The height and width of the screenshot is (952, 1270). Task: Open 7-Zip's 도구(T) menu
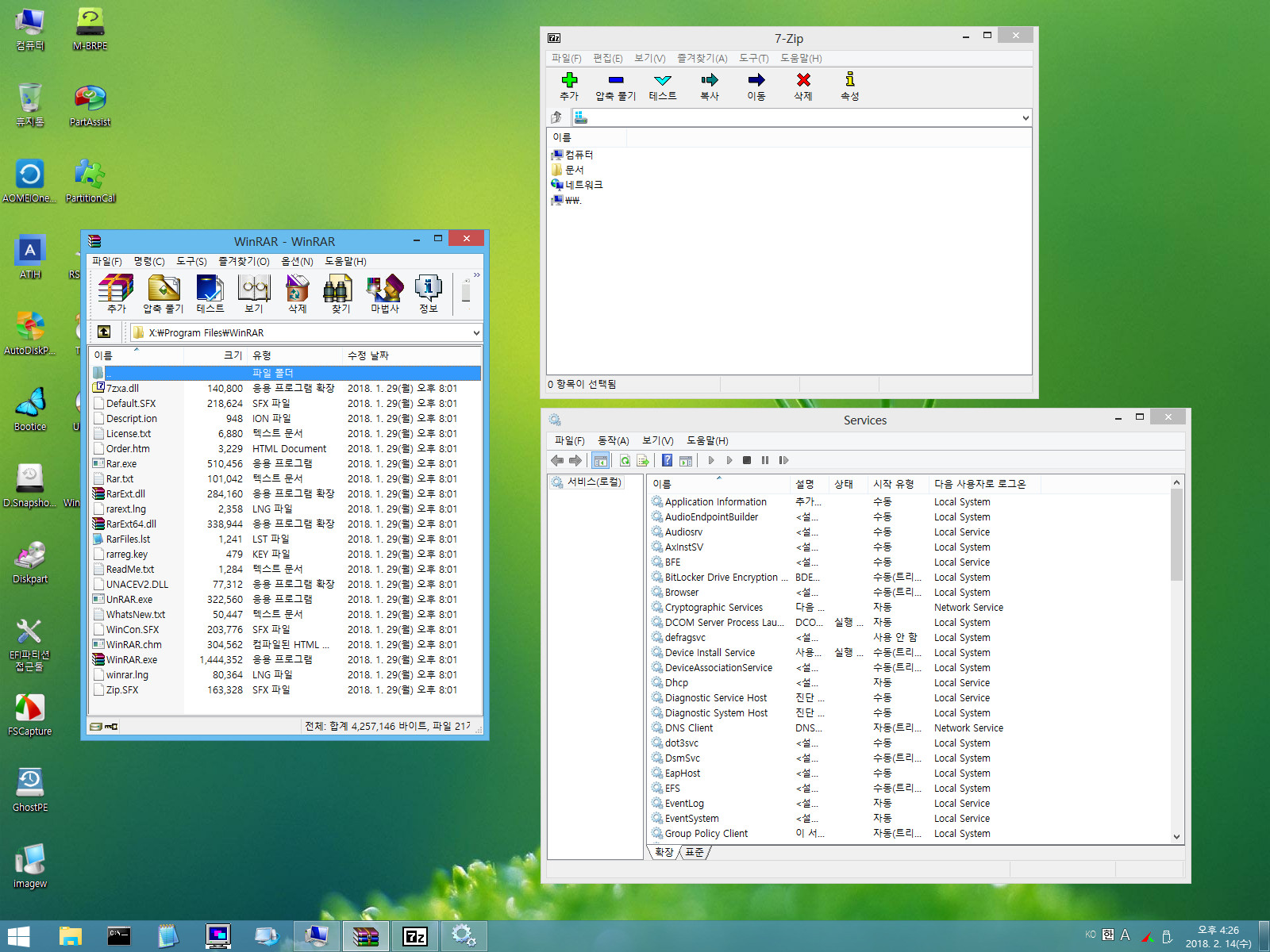coord(753,58)
